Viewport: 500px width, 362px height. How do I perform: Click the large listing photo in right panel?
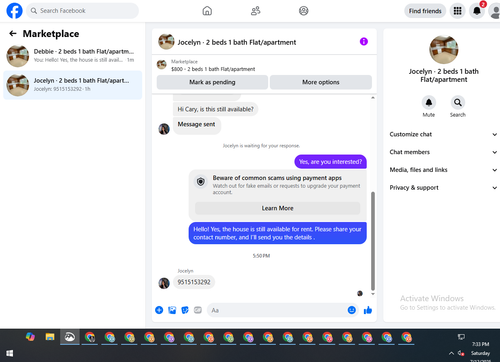pyautogui.click(x=443, y=49)
